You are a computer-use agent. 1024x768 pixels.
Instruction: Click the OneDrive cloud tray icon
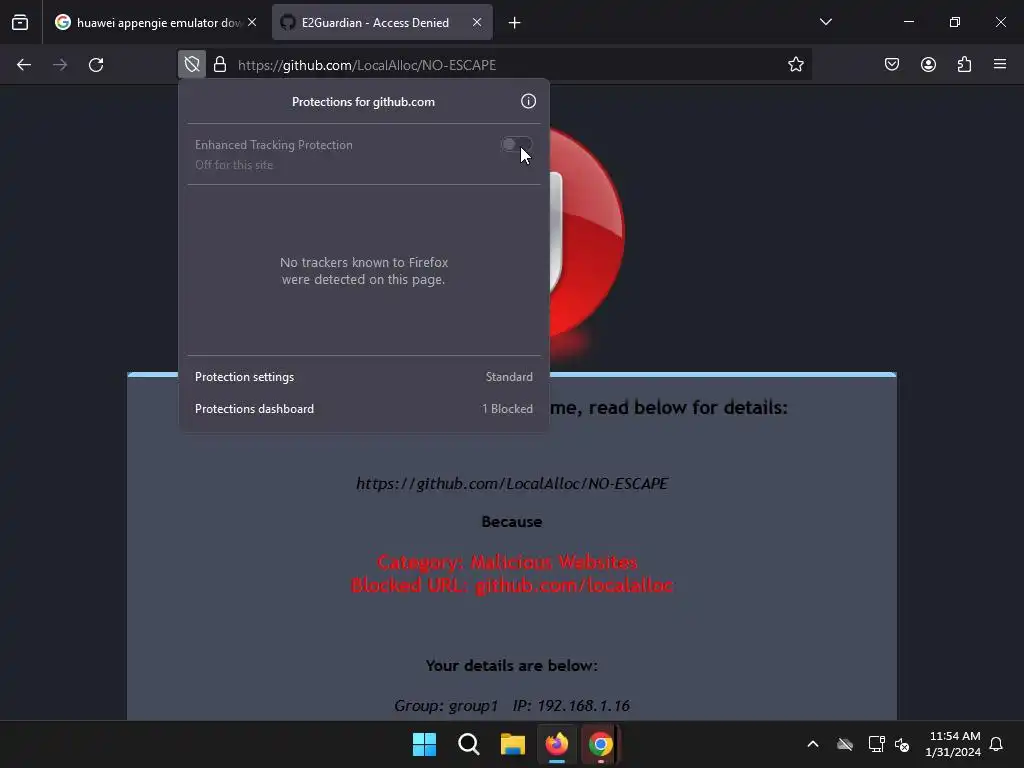coord(845,744)
